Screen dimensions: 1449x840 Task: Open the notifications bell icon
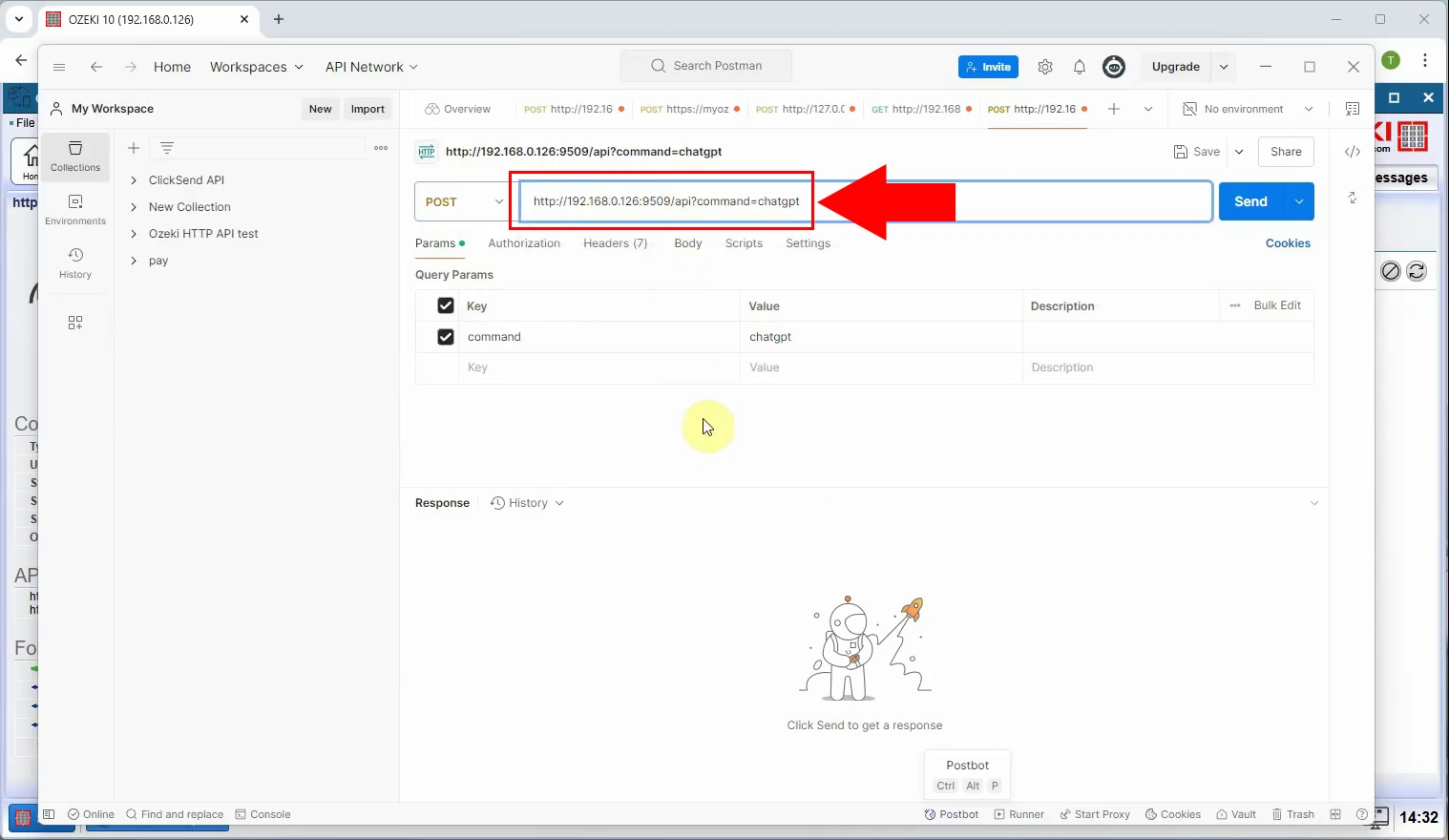click(x=1080, y=67)
